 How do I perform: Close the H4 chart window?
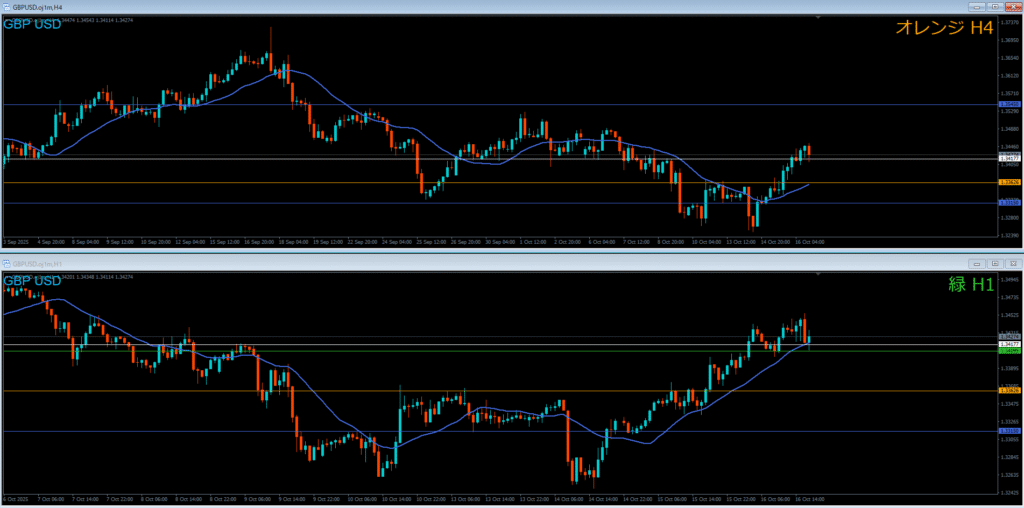1012,7
